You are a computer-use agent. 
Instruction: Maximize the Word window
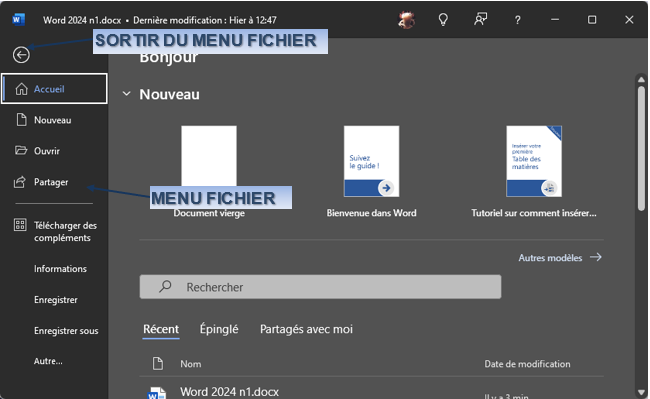coord(592,19)
